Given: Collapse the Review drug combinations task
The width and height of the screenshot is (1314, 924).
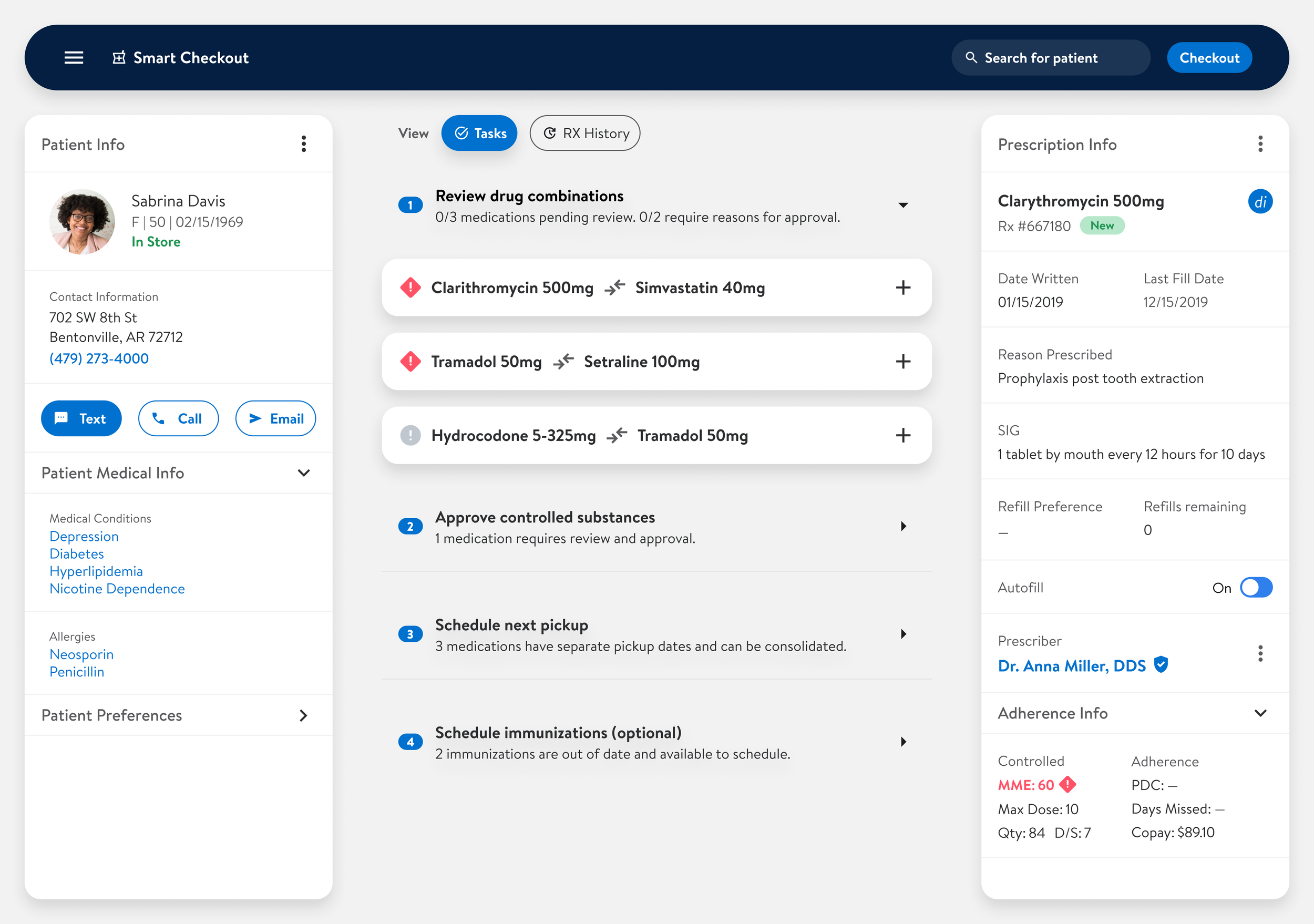Looking at the screenshot, I should (902, 206).
